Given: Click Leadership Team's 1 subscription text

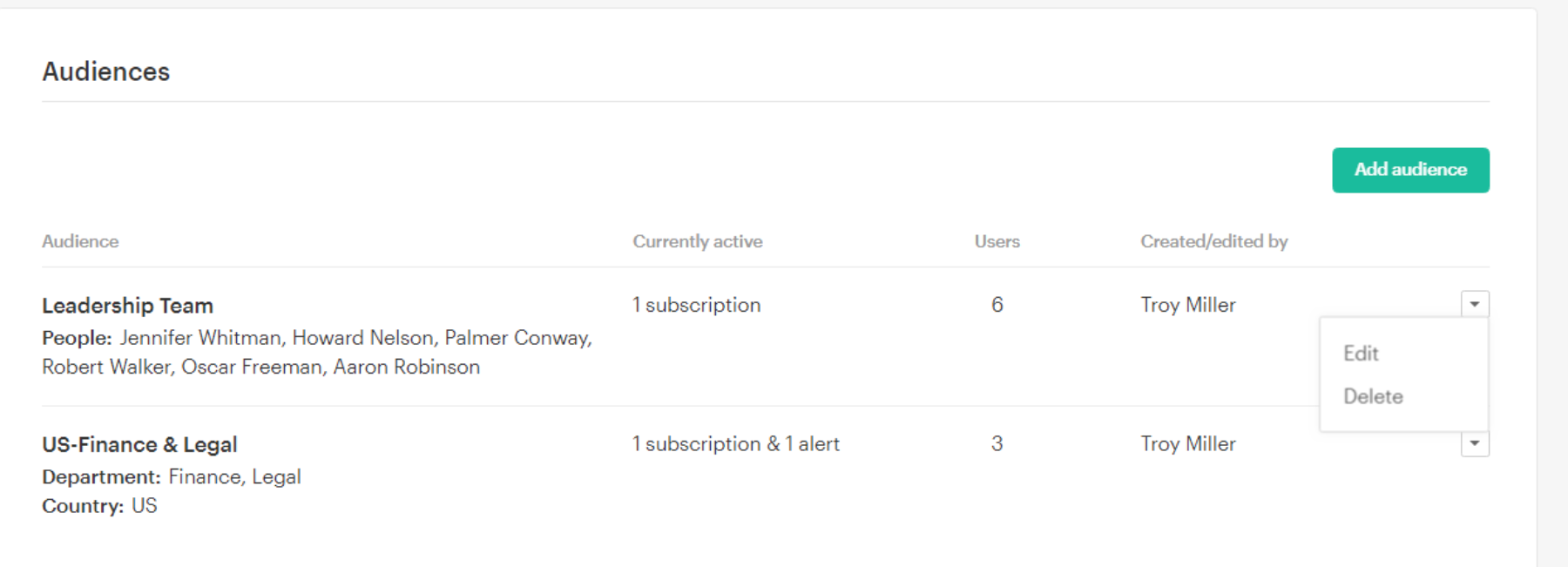Looking at the screenshot, I should [x=696, y=305].
